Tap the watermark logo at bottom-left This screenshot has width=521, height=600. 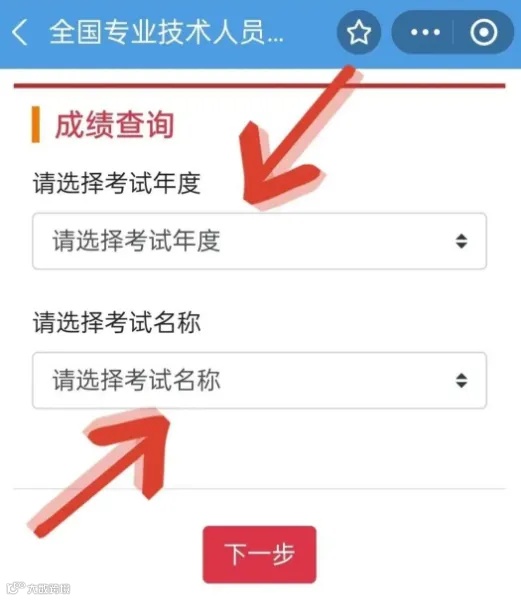pyautogui.click(x=39, y=587)
